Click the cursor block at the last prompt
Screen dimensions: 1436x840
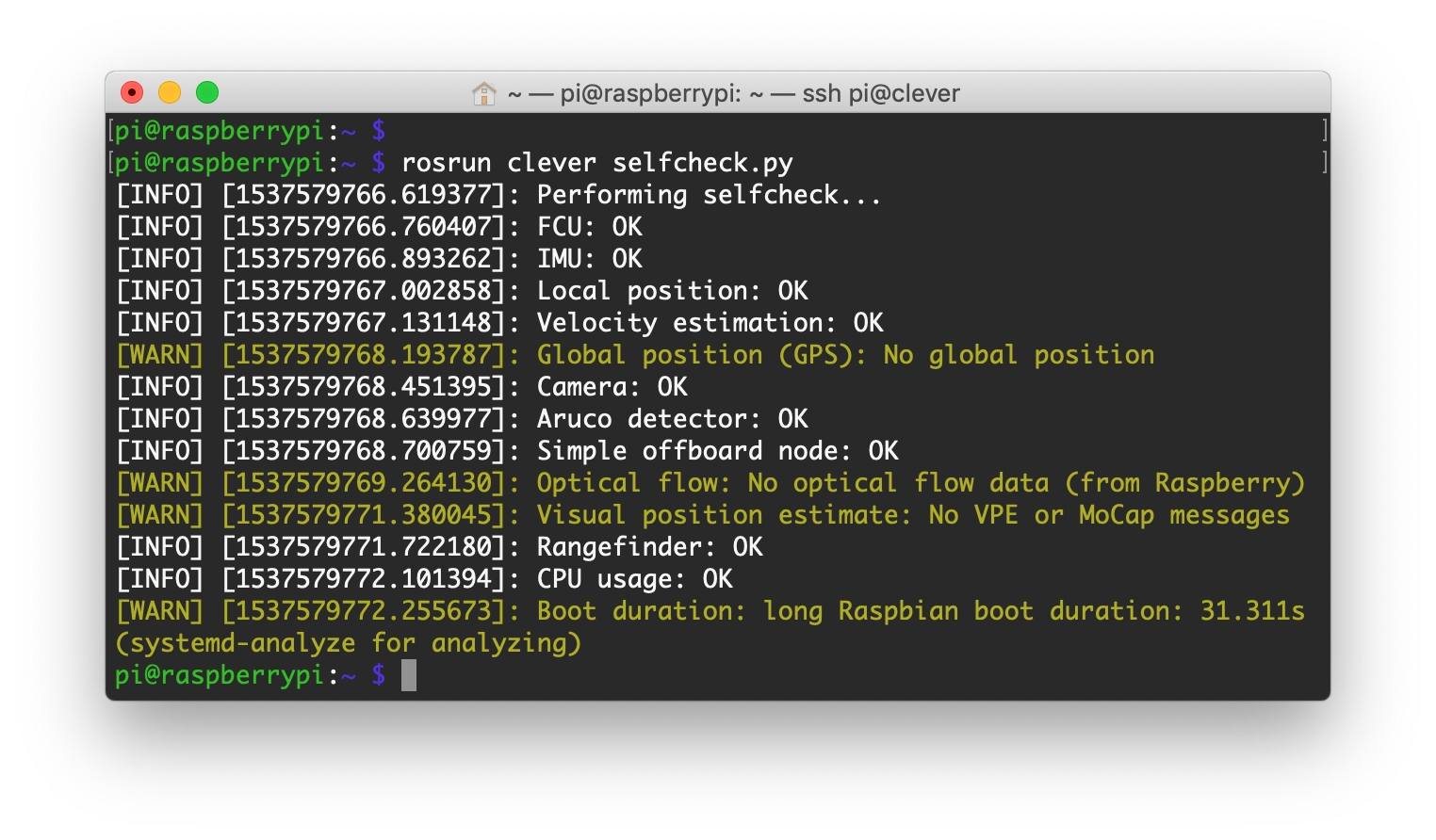point(408,675)
